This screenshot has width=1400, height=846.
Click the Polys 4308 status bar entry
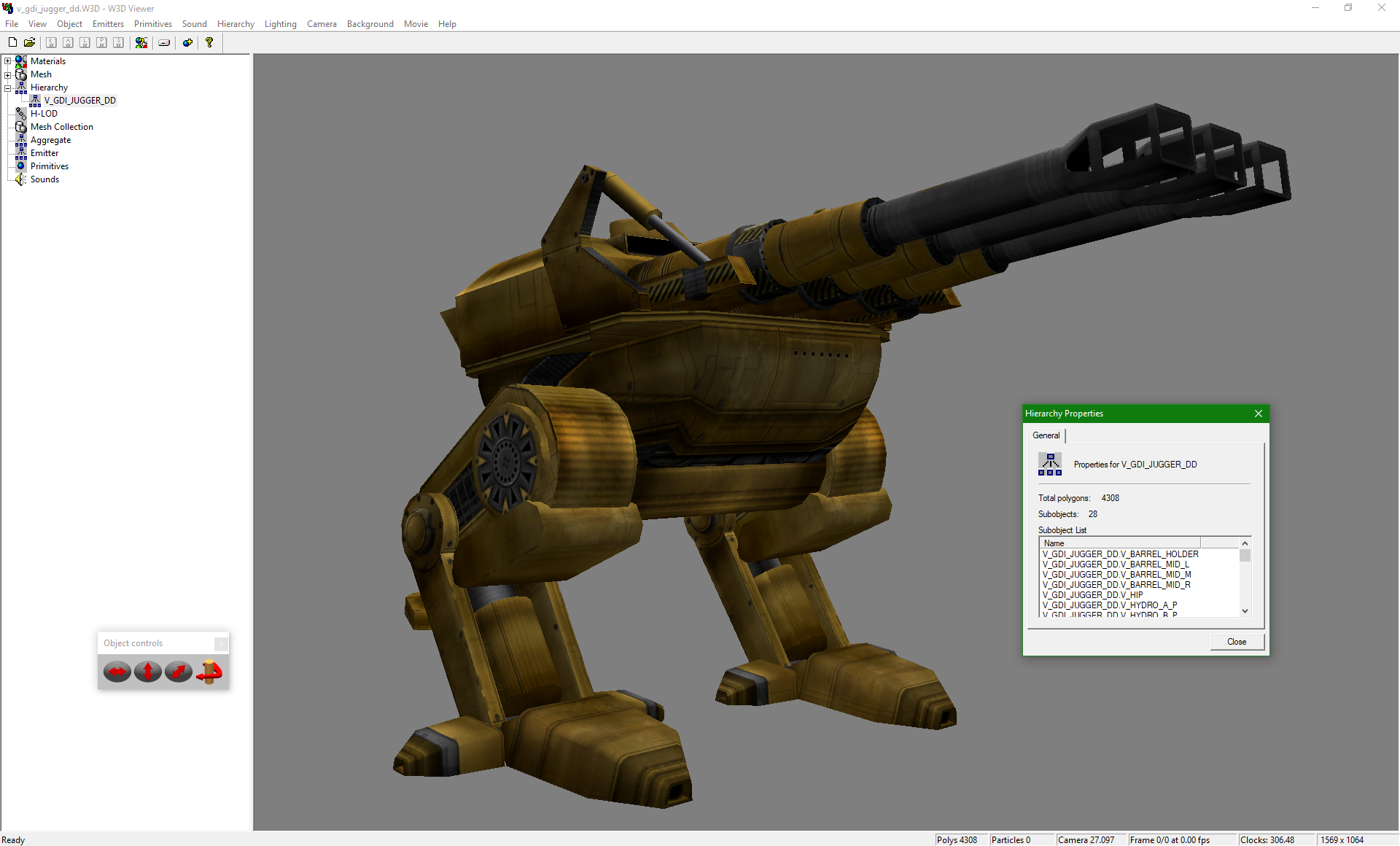[x=960, y=840]
